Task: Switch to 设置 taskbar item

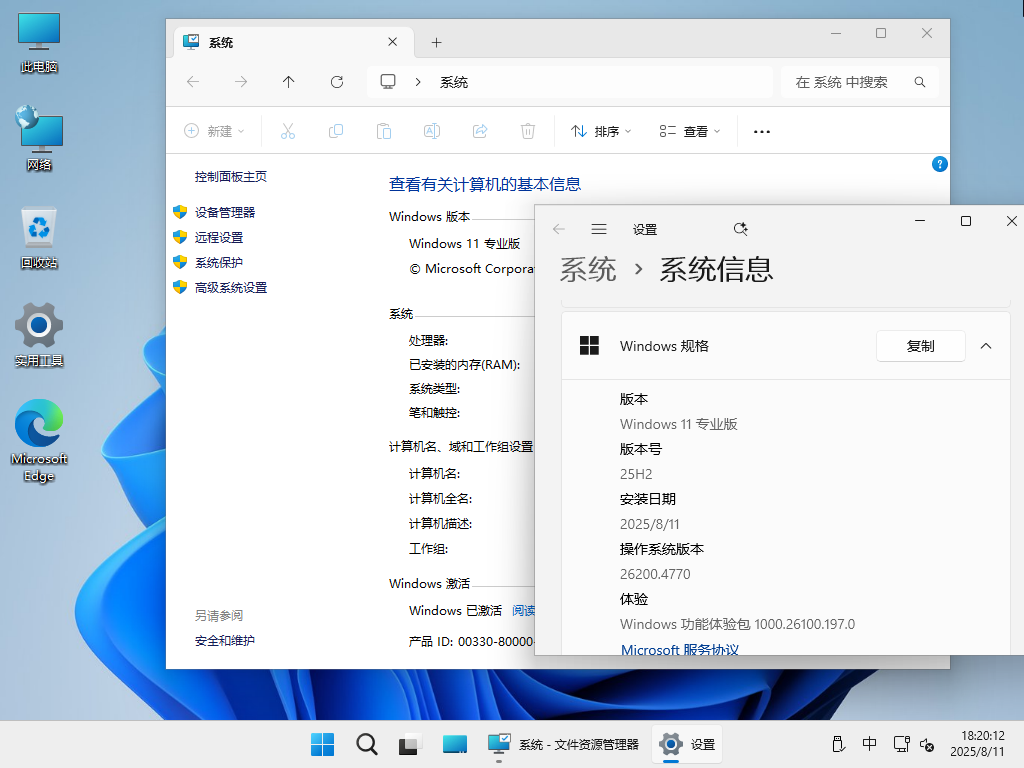Action: click(687, 744)
